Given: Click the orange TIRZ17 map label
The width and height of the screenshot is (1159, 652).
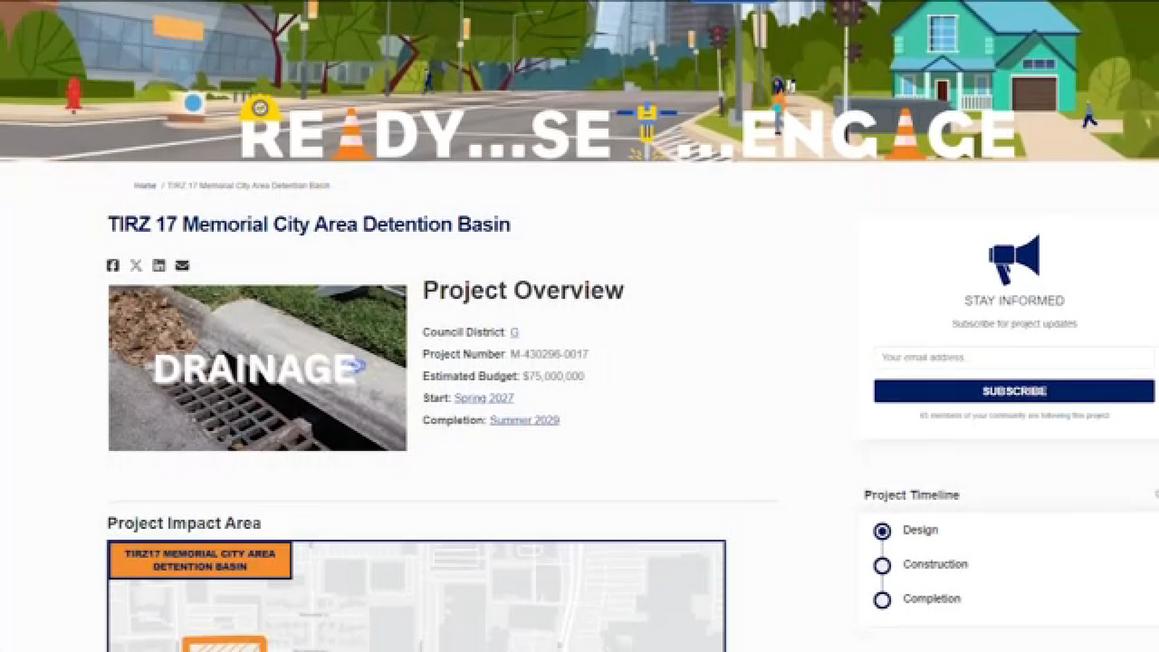Looking at the screenshot, I should [200, 560].
